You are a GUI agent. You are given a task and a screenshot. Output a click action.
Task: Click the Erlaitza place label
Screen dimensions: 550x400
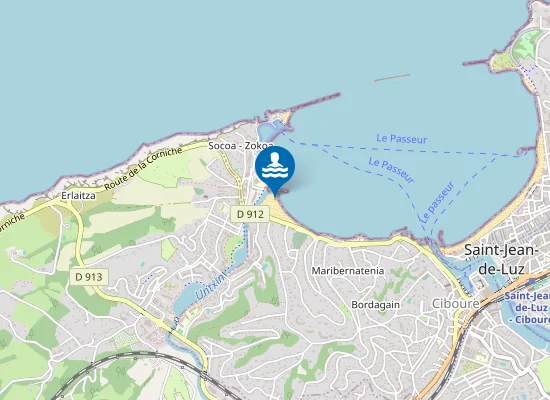tap(78, 195)
